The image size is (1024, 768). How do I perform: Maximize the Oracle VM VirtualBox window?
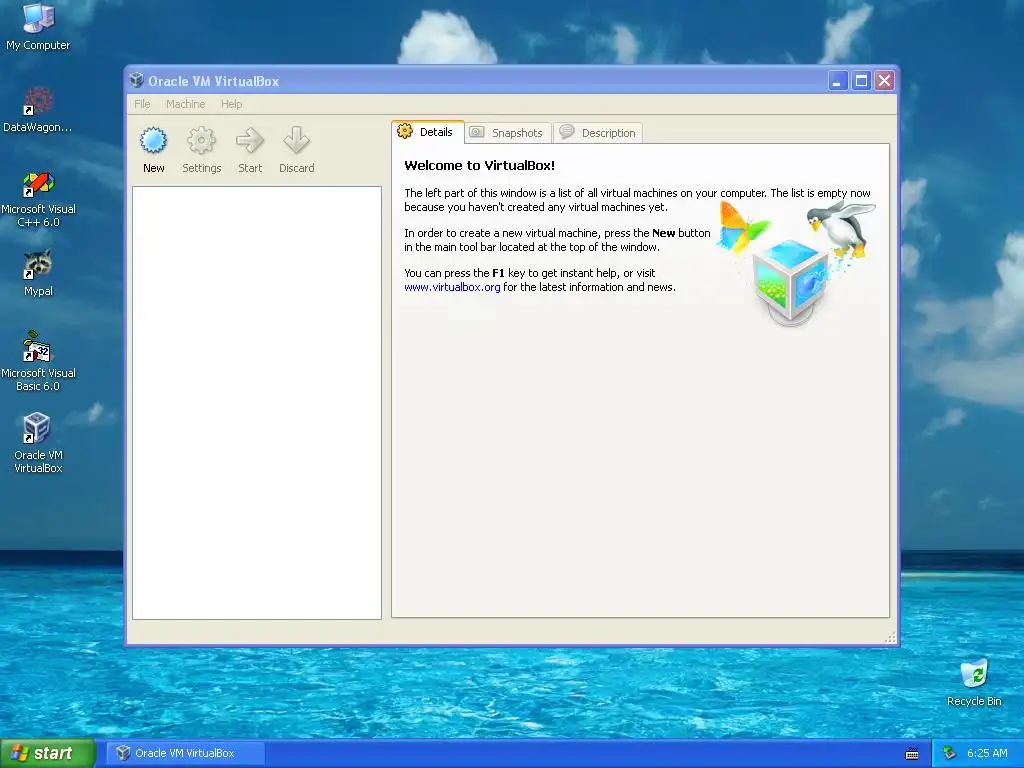pyautogui.click(x=861, y=80)
